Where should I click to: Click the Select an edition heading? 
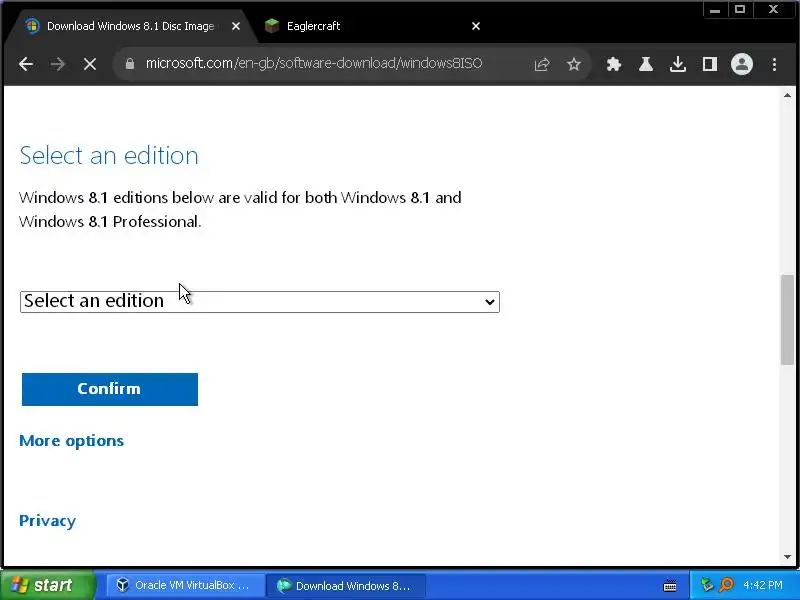pyautogui.click(x=109, y=156)
